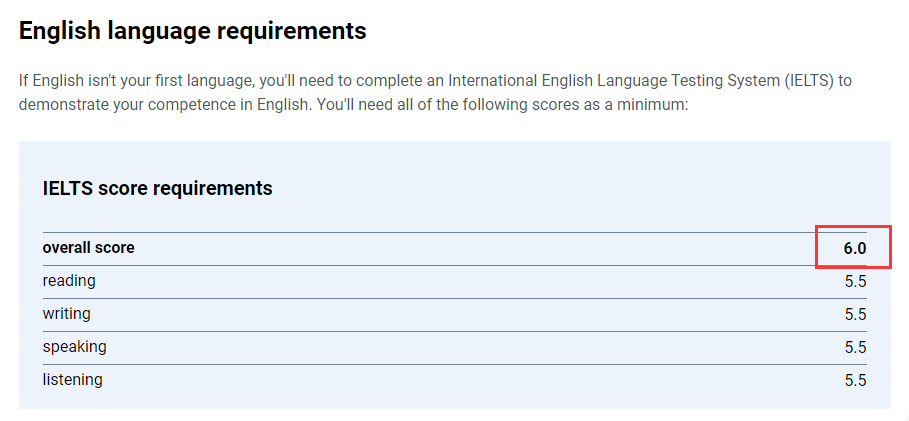Click the "English language requirements" heading
Viewport: 909px width, 421px height.
pos(192,31)
